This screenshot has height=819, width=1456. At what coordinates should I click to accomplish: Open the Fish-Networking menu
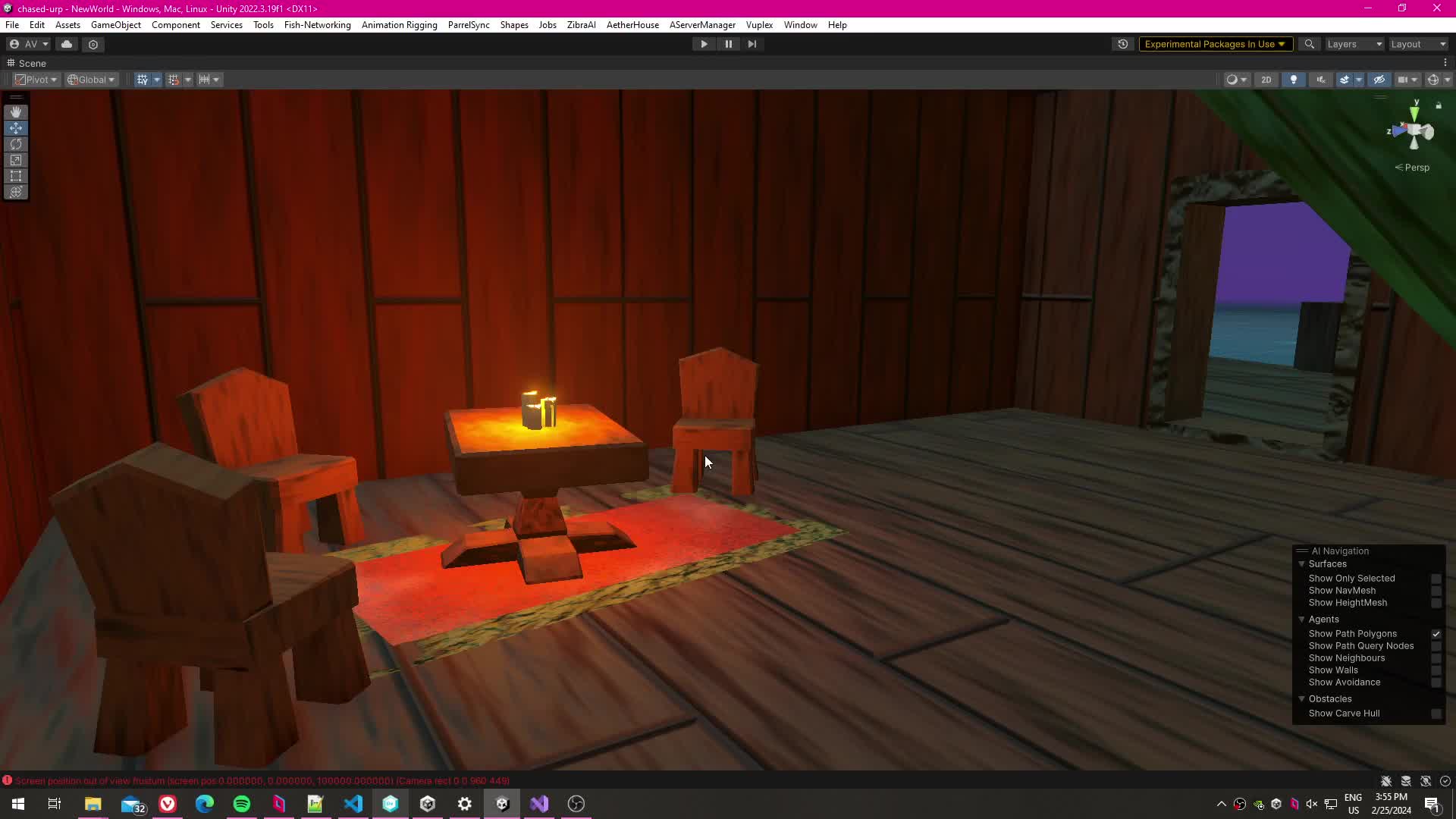(317, 25)
